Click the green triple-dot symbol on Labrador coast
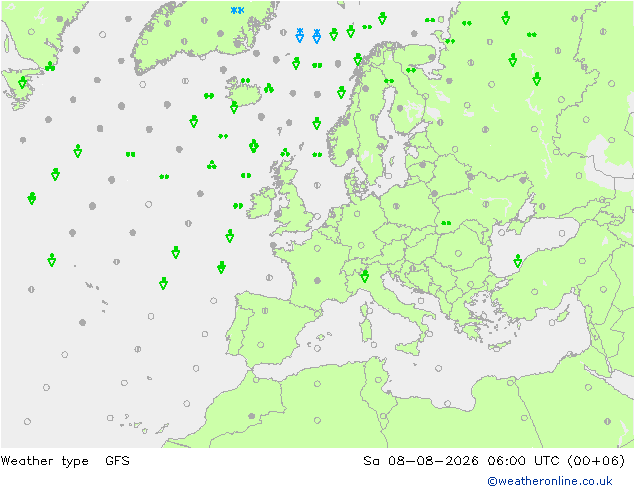Viewport: 634px width, 490px height. [x=50, y=66]
